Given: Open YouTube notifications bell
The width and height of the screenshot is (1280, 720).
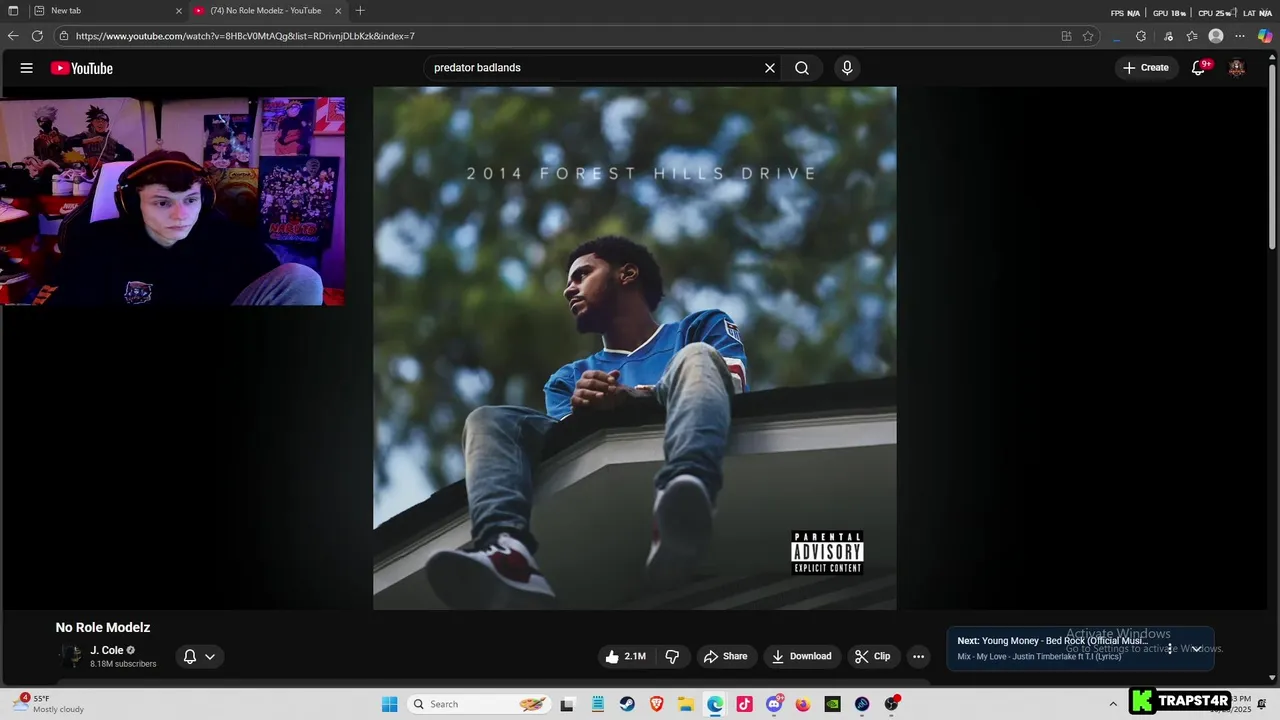Looking at the screenshot, I should (x=1199, y=68).
